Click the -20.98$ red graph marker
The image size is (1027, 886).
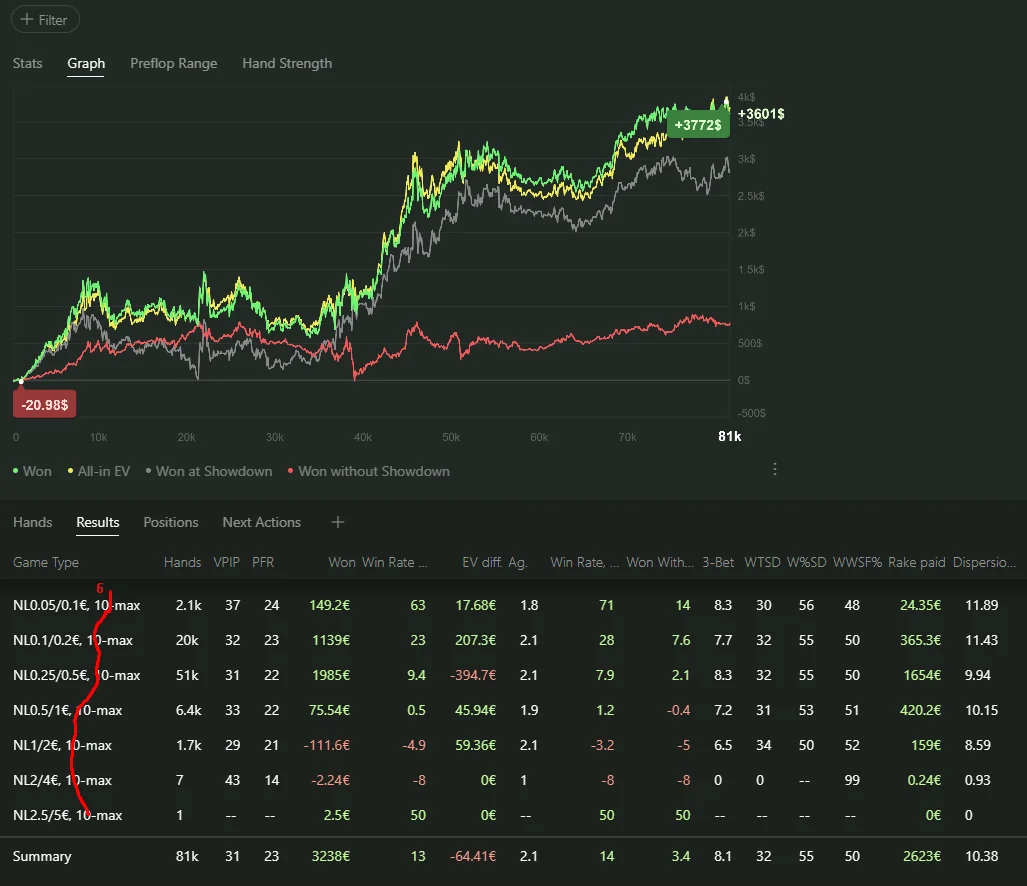44,404
